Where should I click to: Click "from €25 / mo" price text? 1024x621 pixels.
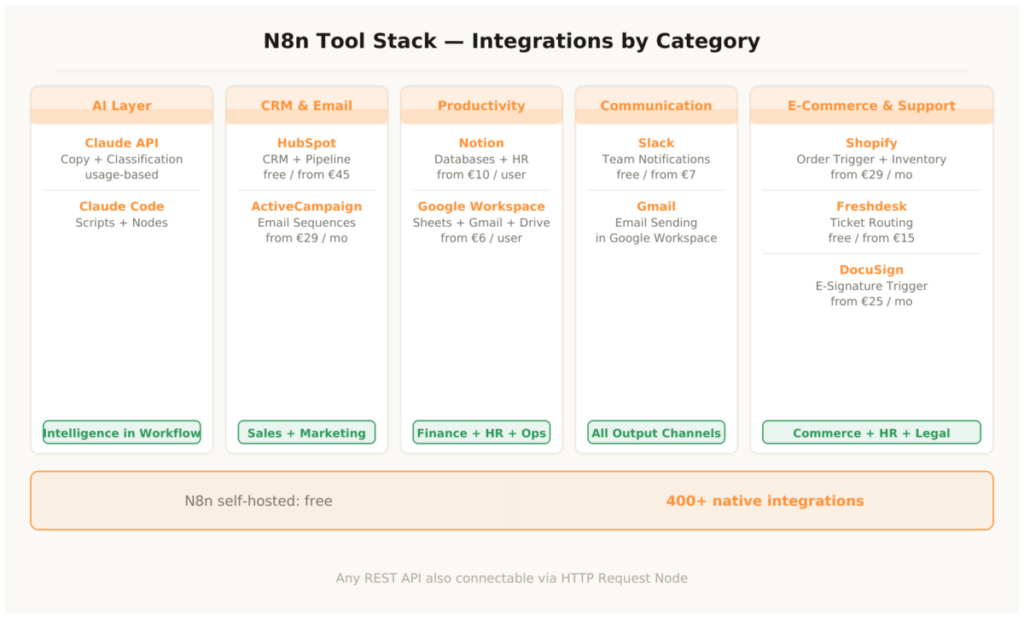pyautogui.click(x=871, y=302)
